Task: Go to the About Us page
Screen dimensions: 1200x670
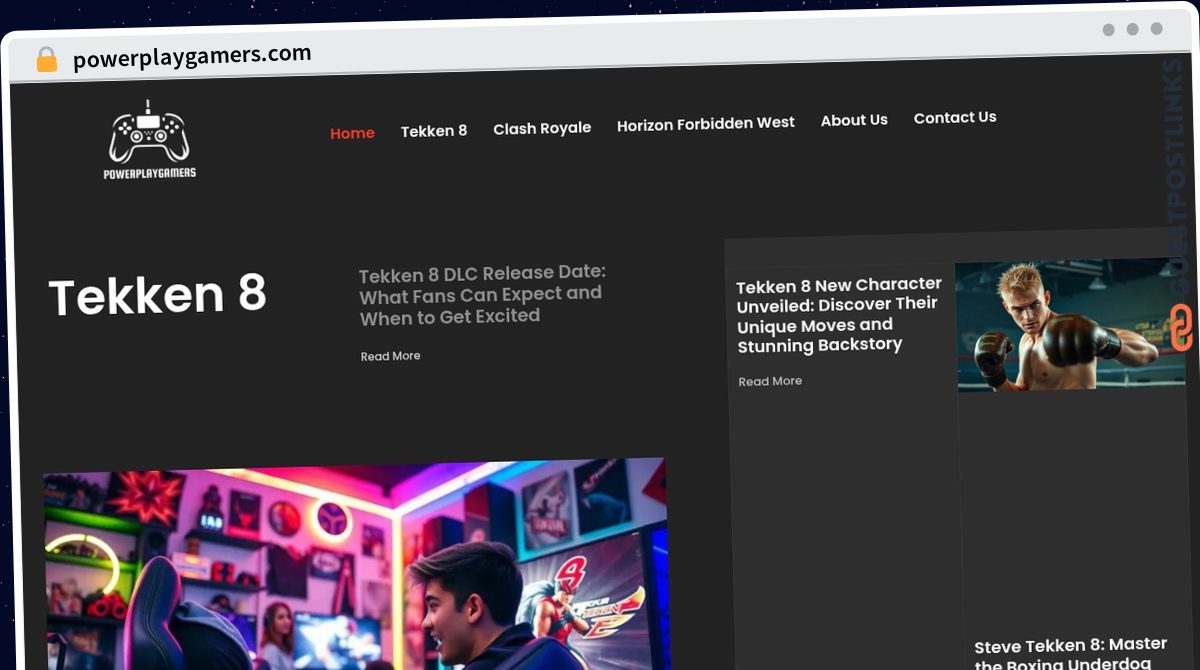Action: [854, 120]
